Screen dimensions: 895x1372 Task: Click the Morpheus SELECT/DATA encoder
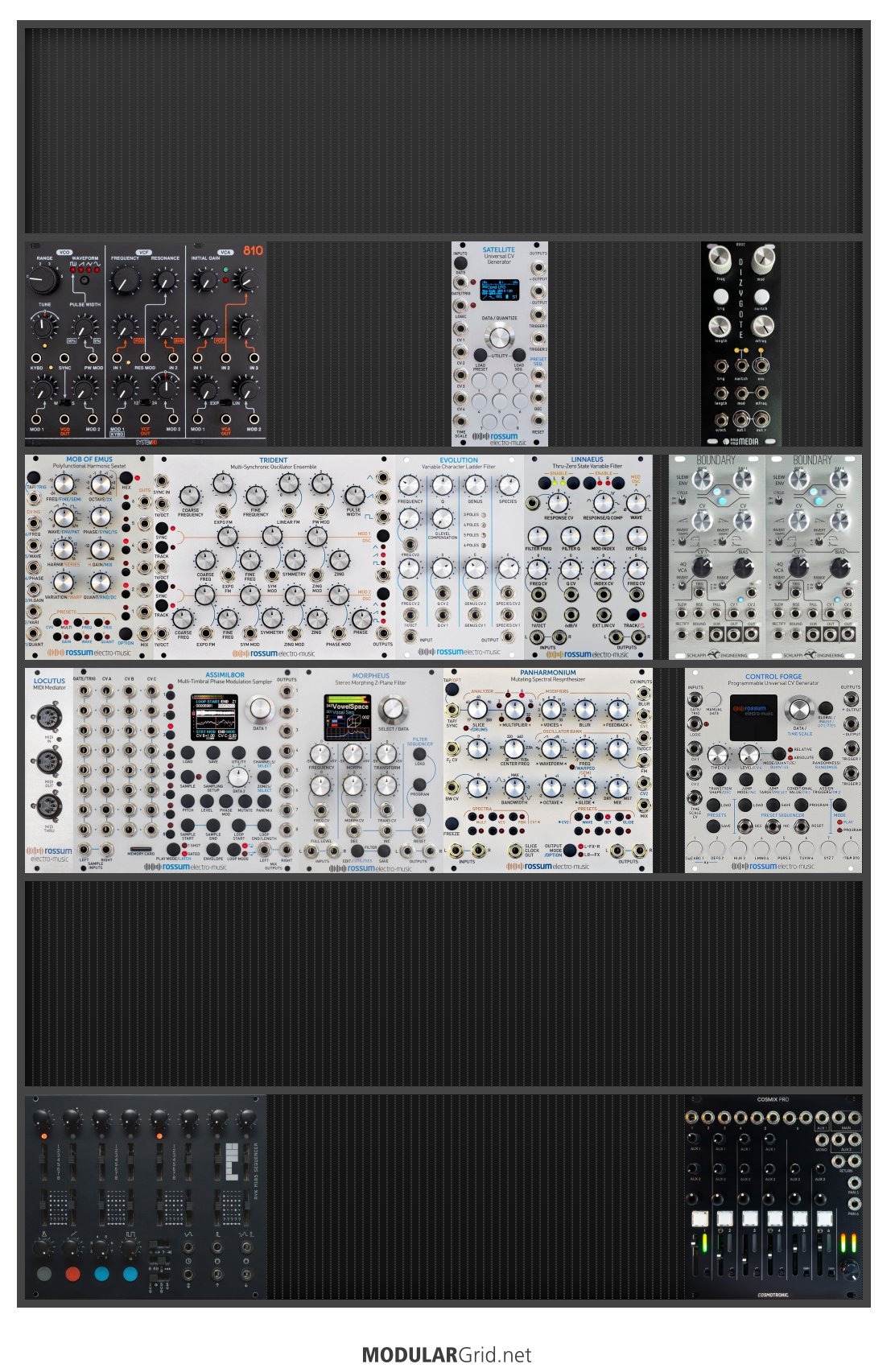pyautogui.click(x=392, y=709)
